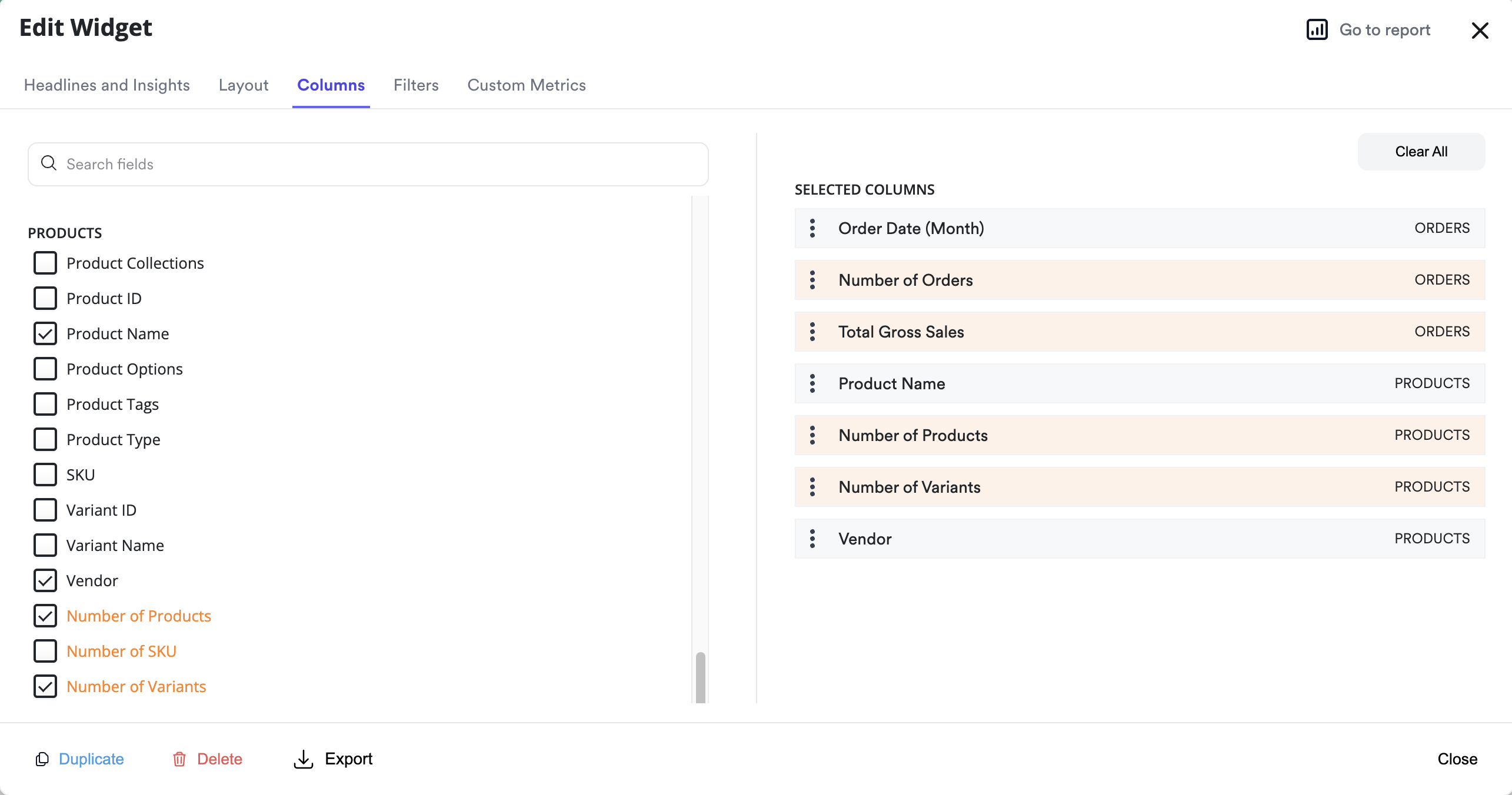The width and height of the screenshot is (1512, 795).
Task: Click the drag handle next to Vendor column
Action: (x=812, y=539)
